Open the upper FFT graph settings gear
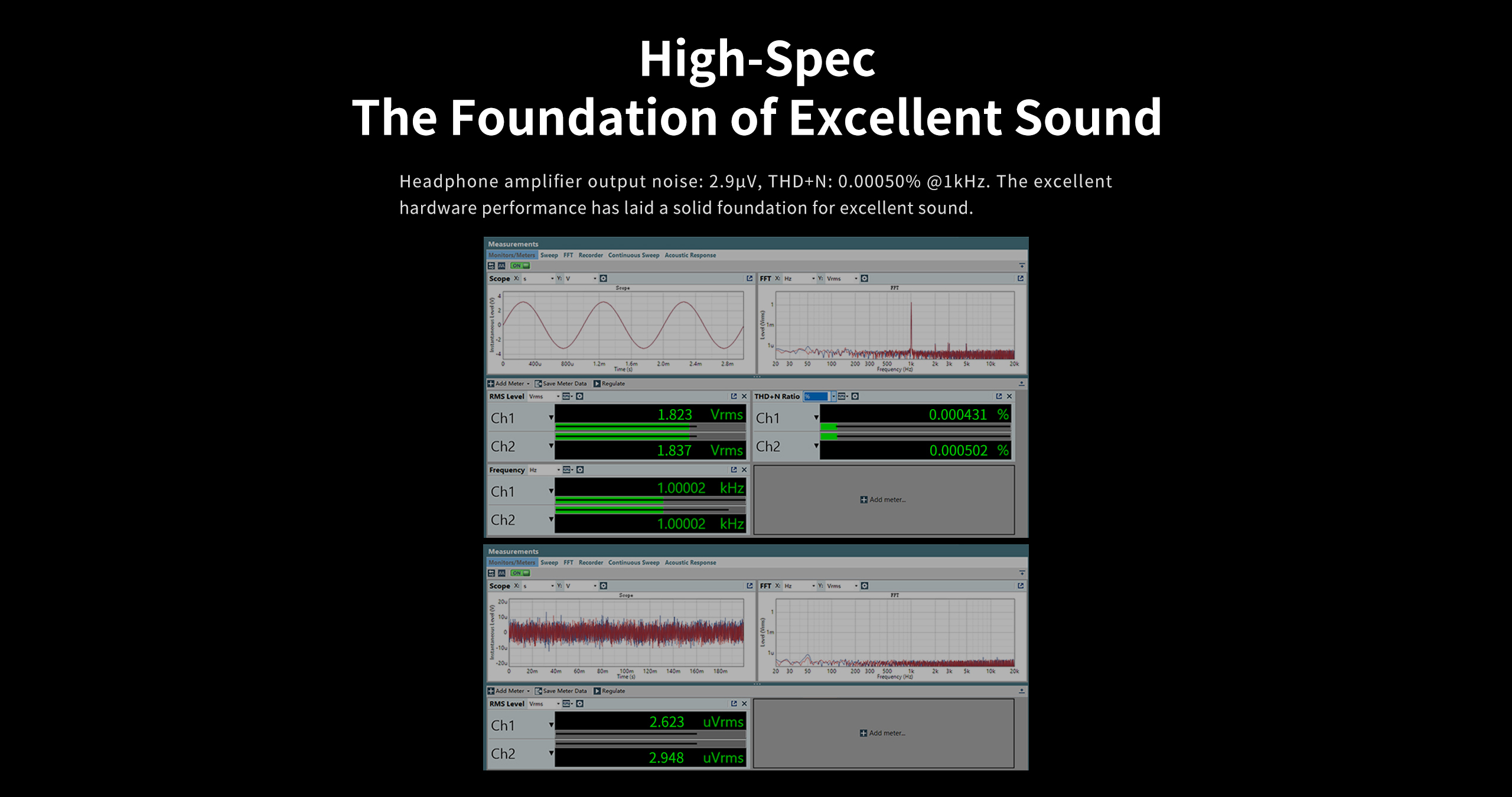This screenshot has width=1512, height=797. (864, 278)
